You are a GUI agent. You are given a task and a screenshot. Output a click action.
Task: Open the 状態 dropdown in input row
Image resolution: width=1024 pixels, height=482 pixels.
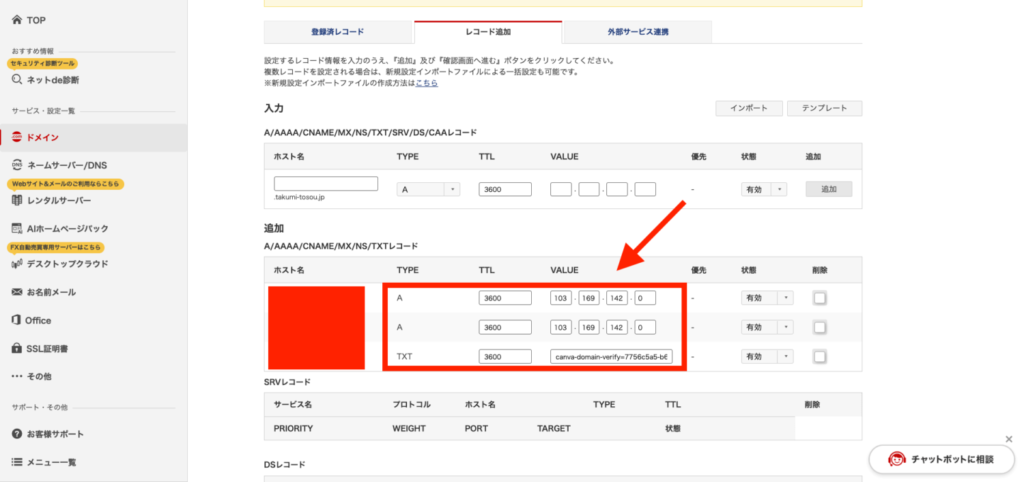(764, 189)
